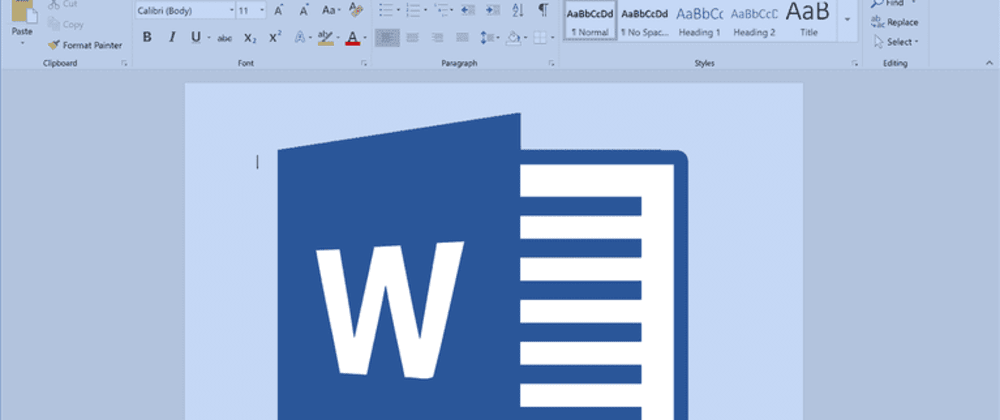Click Clear All Formatting icon
This screenshot has height=420, width=1000.
click(356, 10)
